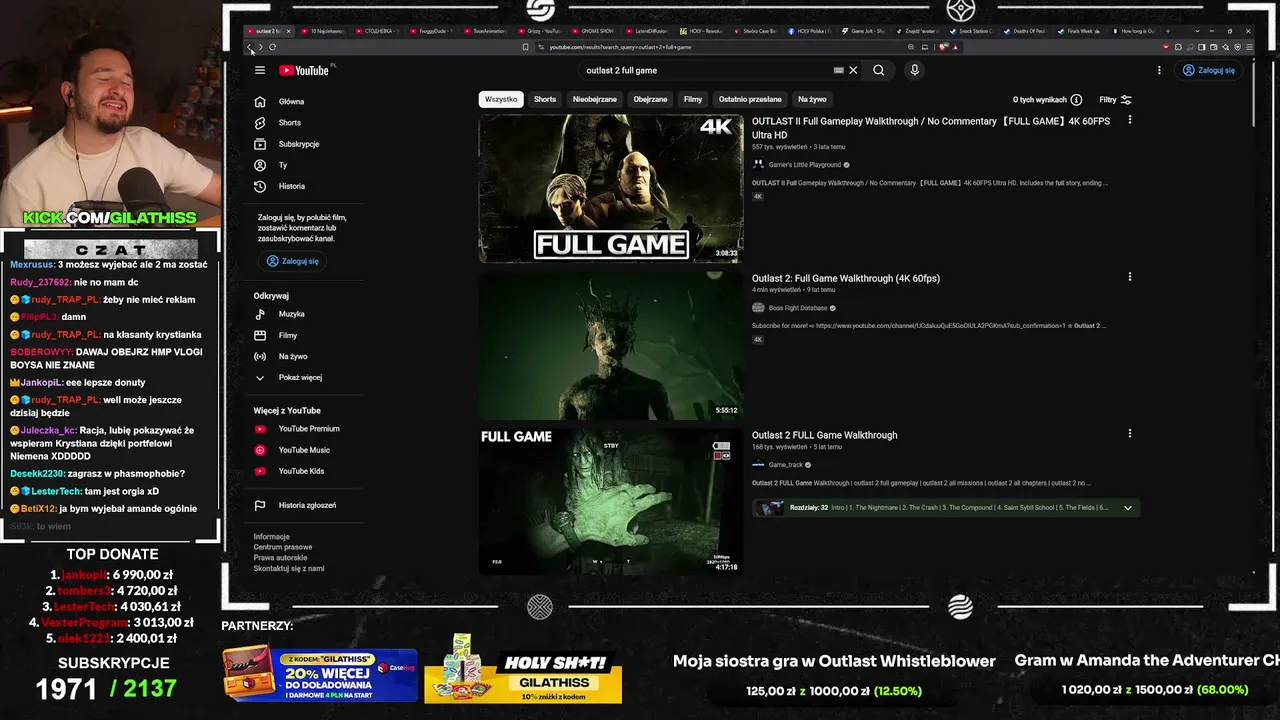Open options for OUTLAST II Full Gameplay video
The height and width of the screenshot is (720, 1280).
point(1129,120)
